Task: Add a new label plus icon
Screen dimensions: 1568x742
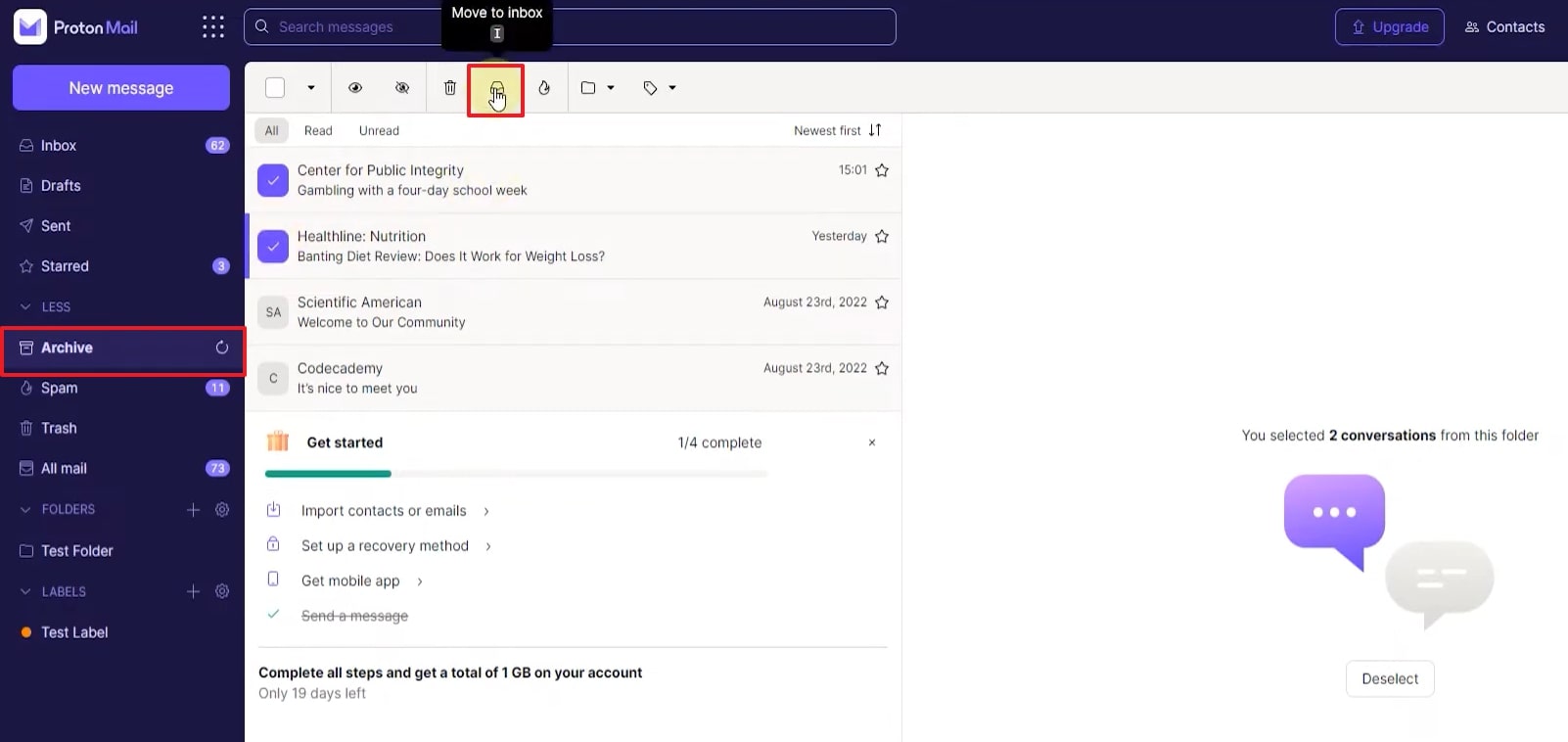Action: click(x=193, y=591)
